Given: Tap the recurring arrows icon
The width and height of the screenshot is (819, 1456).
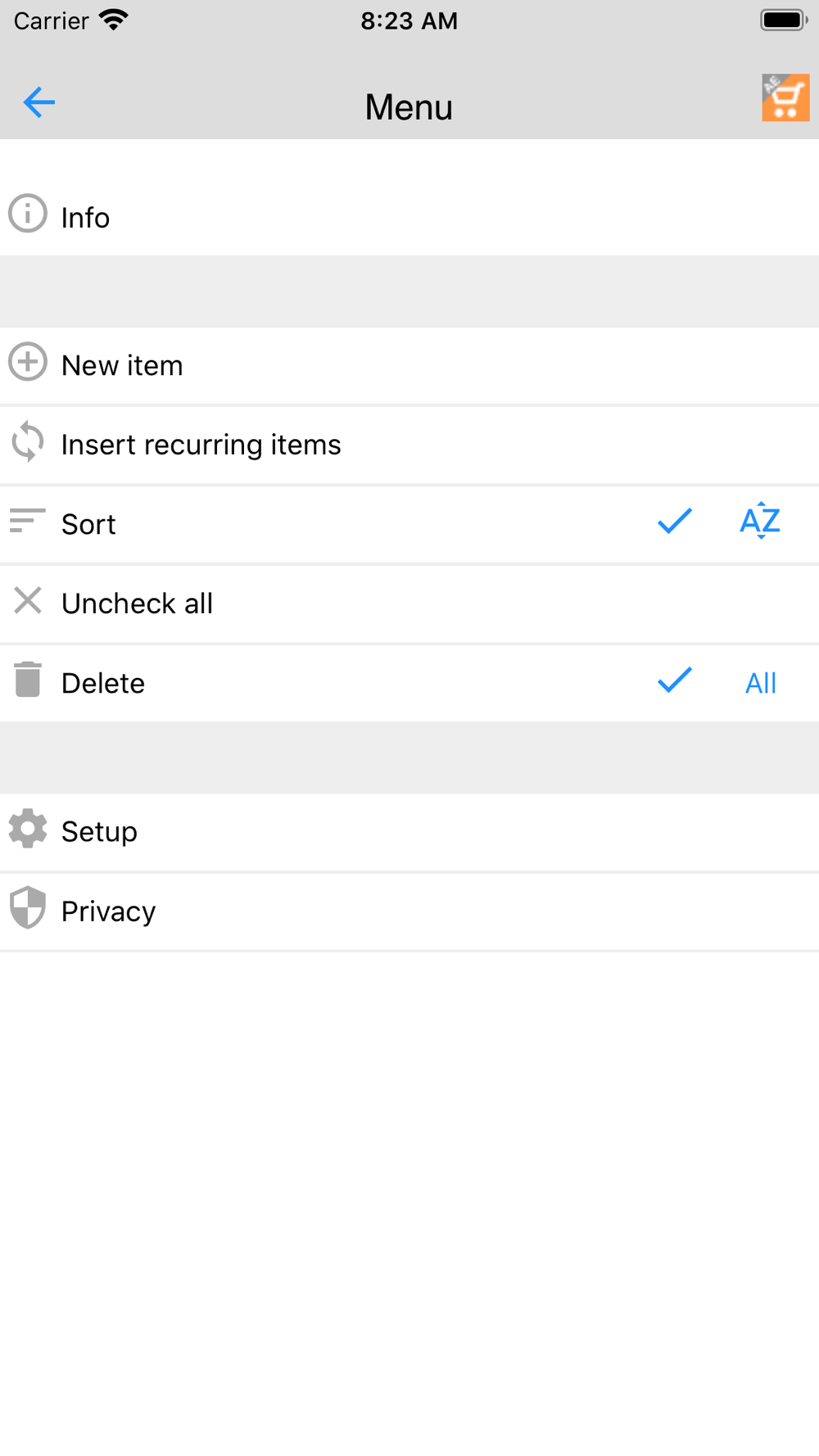Looking at the screenshot, I should [x=28, y=441].
